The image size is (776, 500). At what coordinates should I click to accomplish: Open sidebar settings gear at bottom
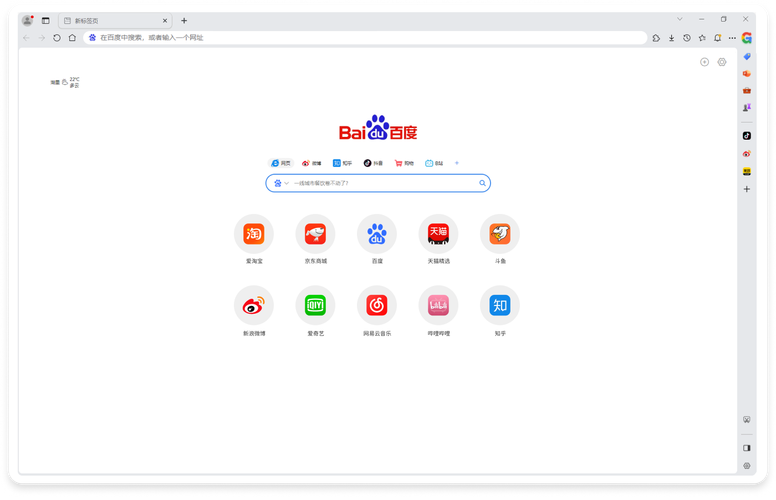click(747, 466)
